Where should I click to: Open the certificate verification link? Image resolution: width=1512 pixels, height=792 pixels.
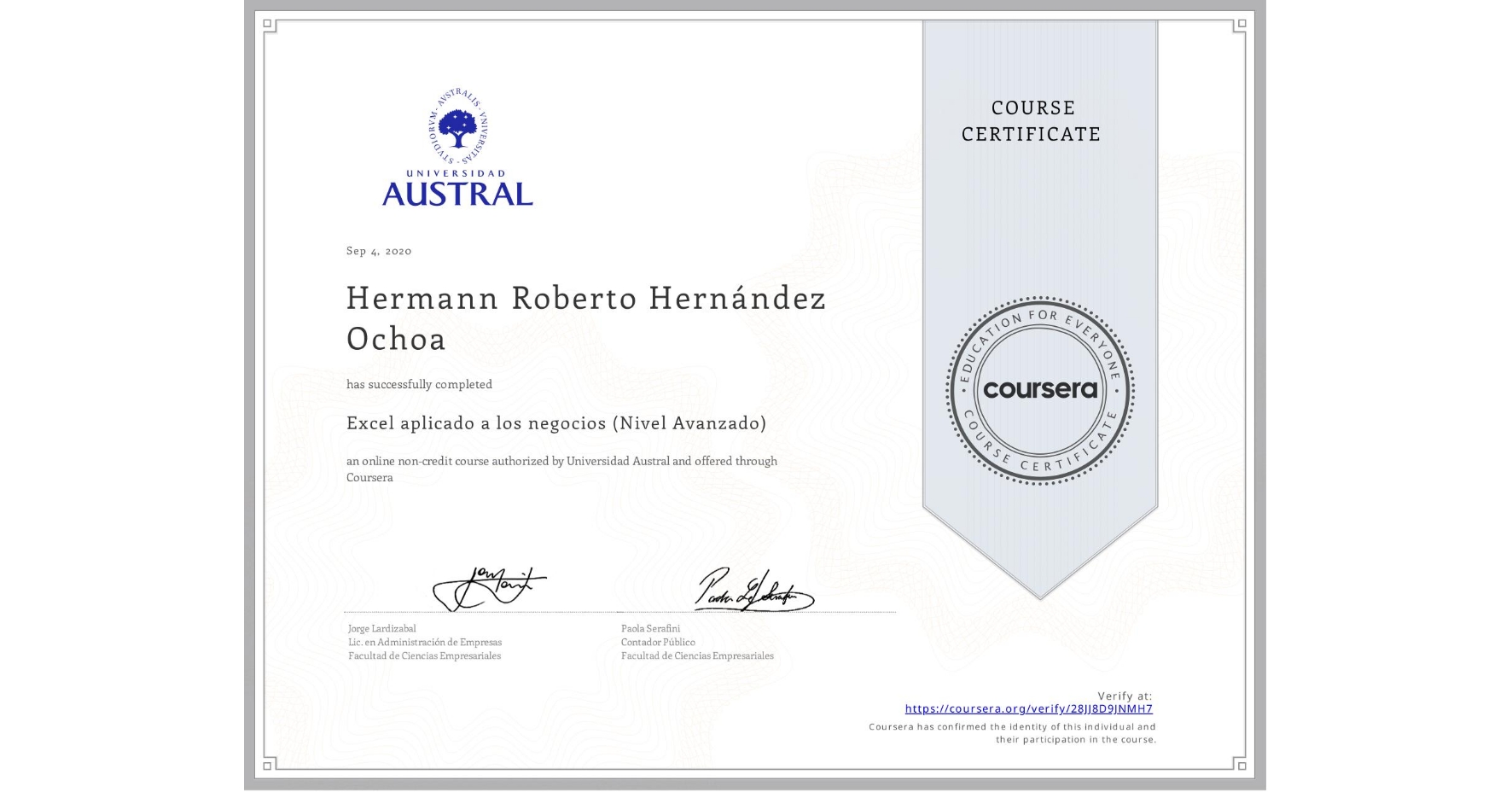pos(1029,708)
